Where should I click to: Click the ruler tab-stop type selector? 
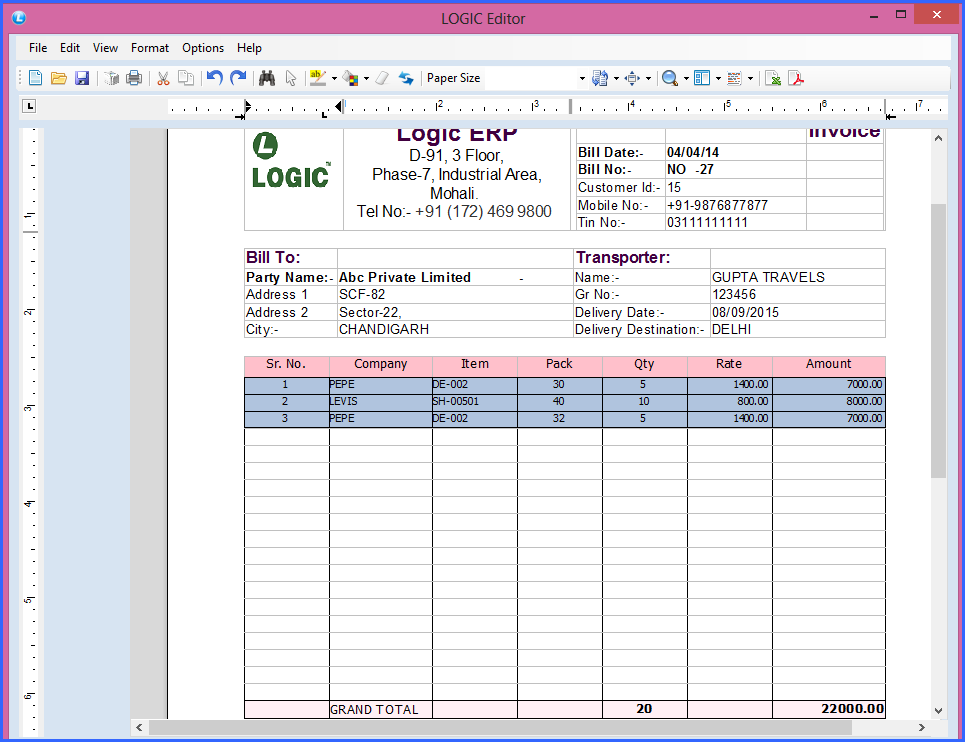pyautogui.click(x=29, y=106)
